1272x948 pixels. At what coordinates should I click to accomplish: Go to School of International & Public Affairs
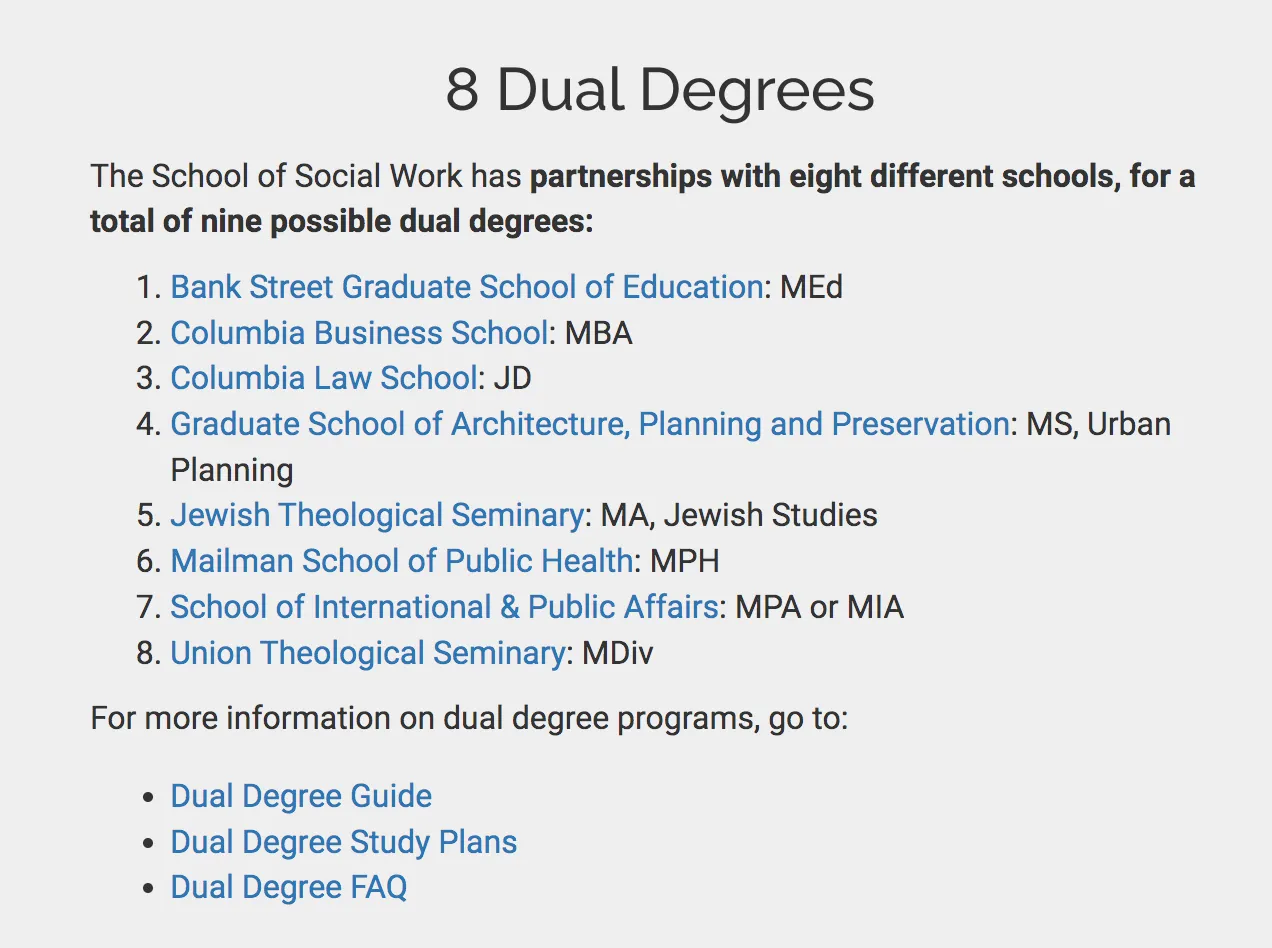pyautogui.click(x=444, y=607)
